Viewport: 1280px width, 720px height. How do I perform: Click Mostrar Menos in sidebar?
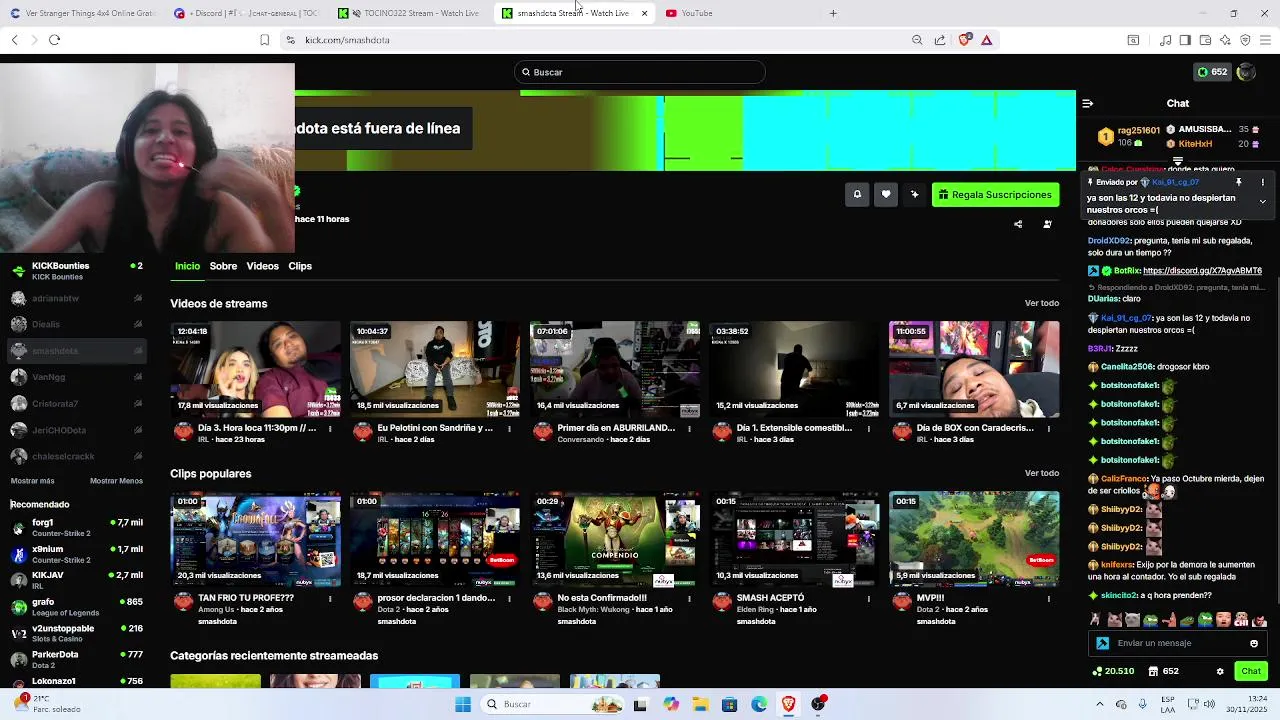(116, 481)
